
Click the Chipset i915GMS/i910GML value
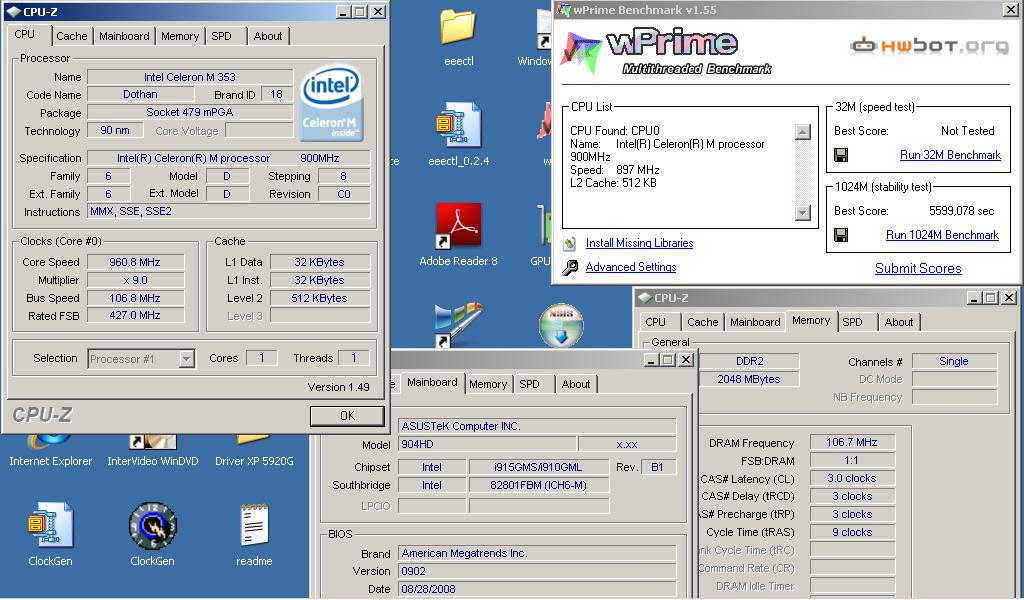[539, 467]
